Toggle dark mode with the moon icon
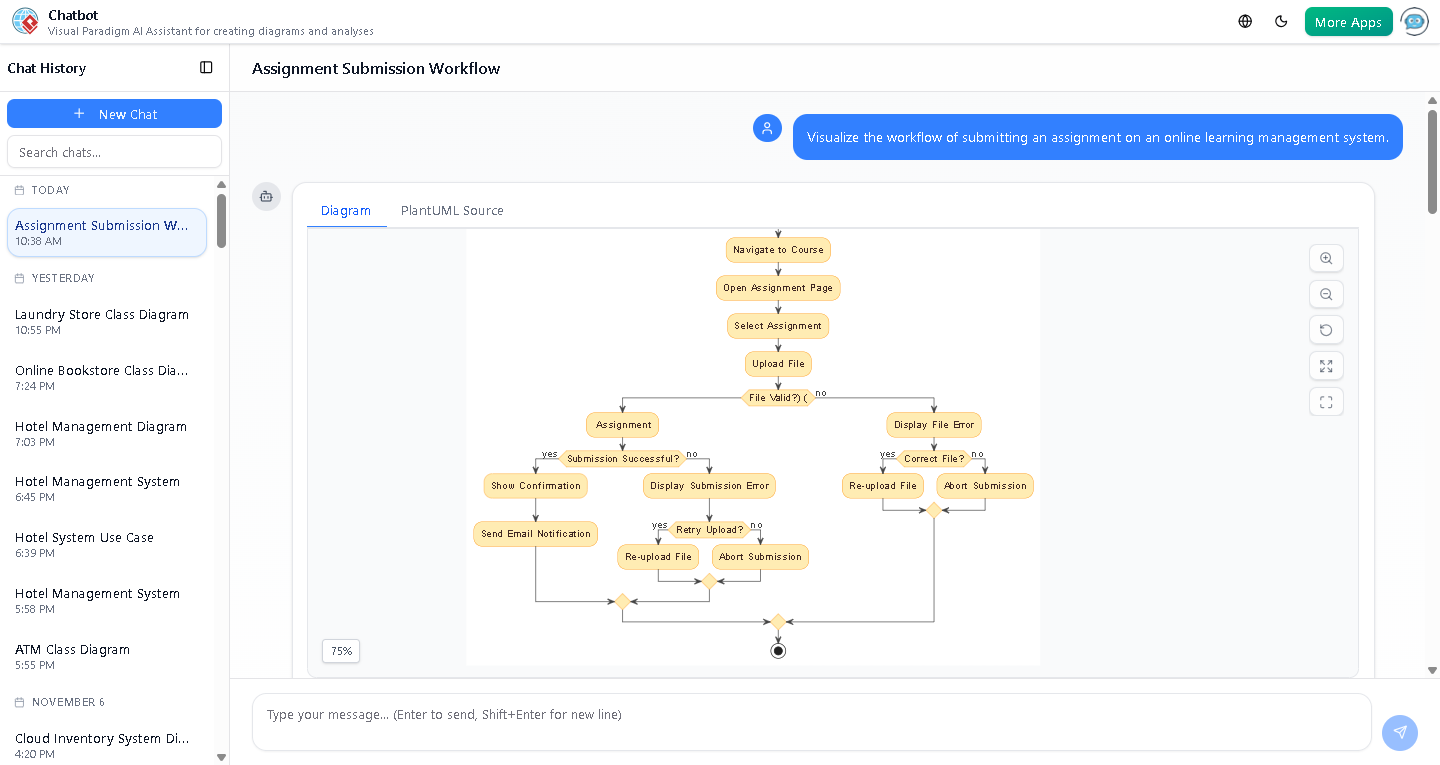 1281,20
